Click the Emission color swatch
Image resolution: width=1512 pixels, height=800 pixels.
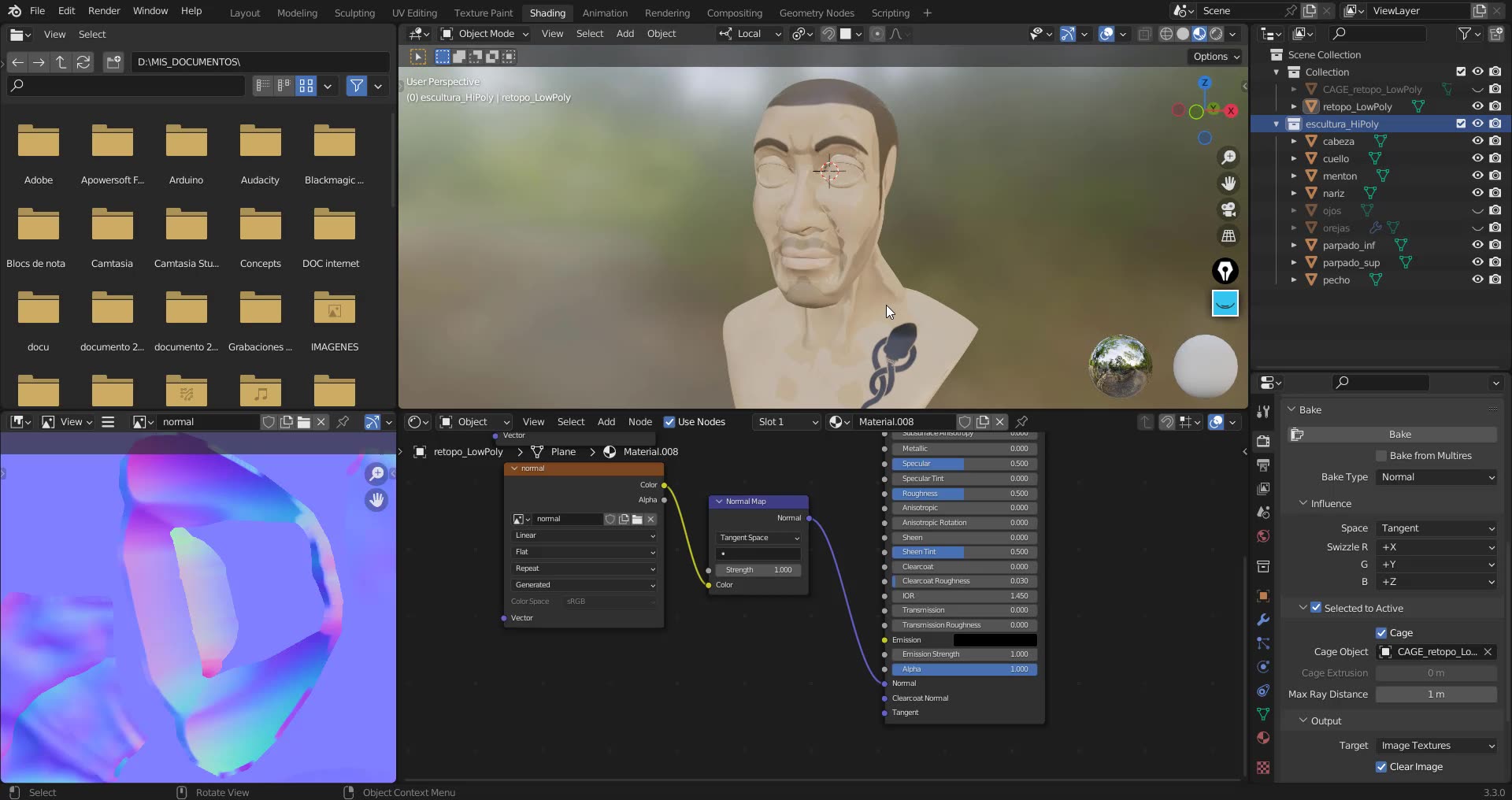(995, 639)
